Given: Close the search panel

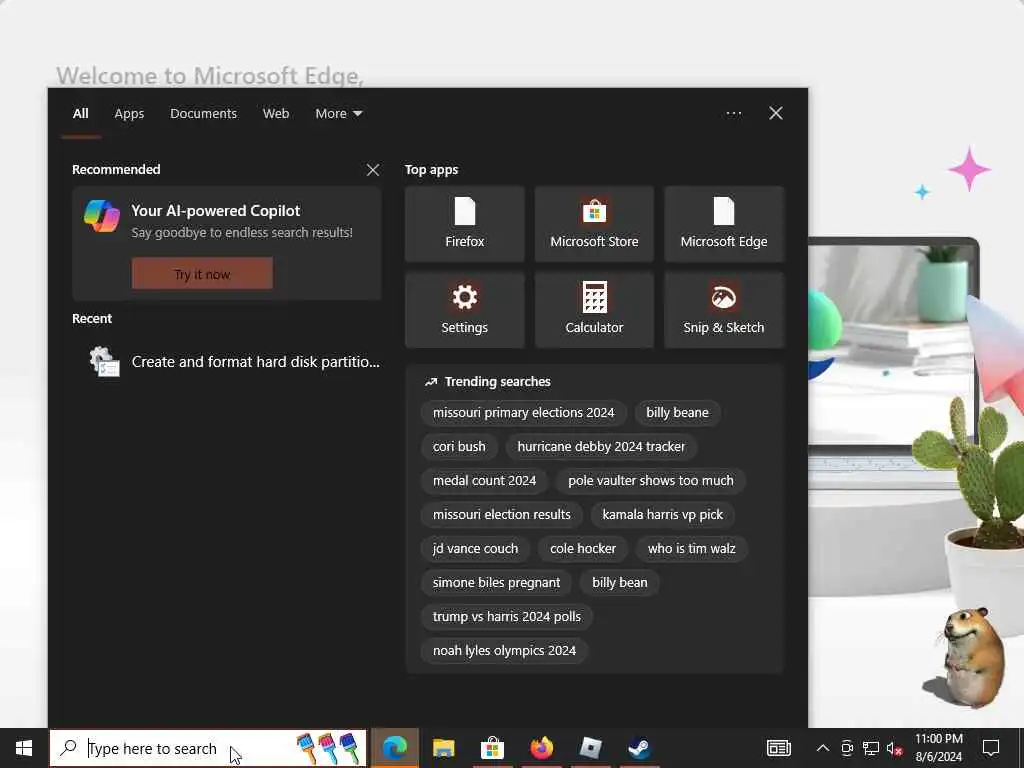Looking at the screenshot, I should (776, 114).
